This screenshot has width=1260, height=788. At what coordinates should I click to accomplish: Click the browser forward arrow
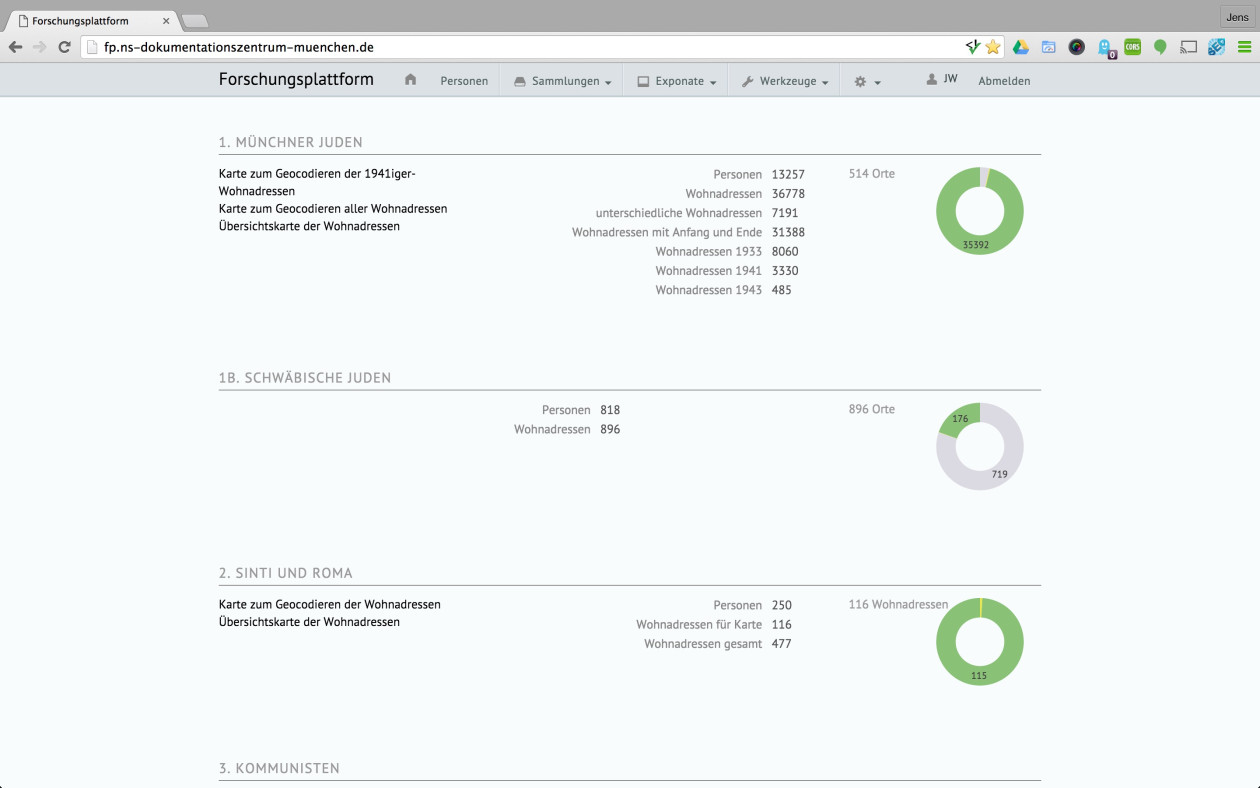click(40, 47)
